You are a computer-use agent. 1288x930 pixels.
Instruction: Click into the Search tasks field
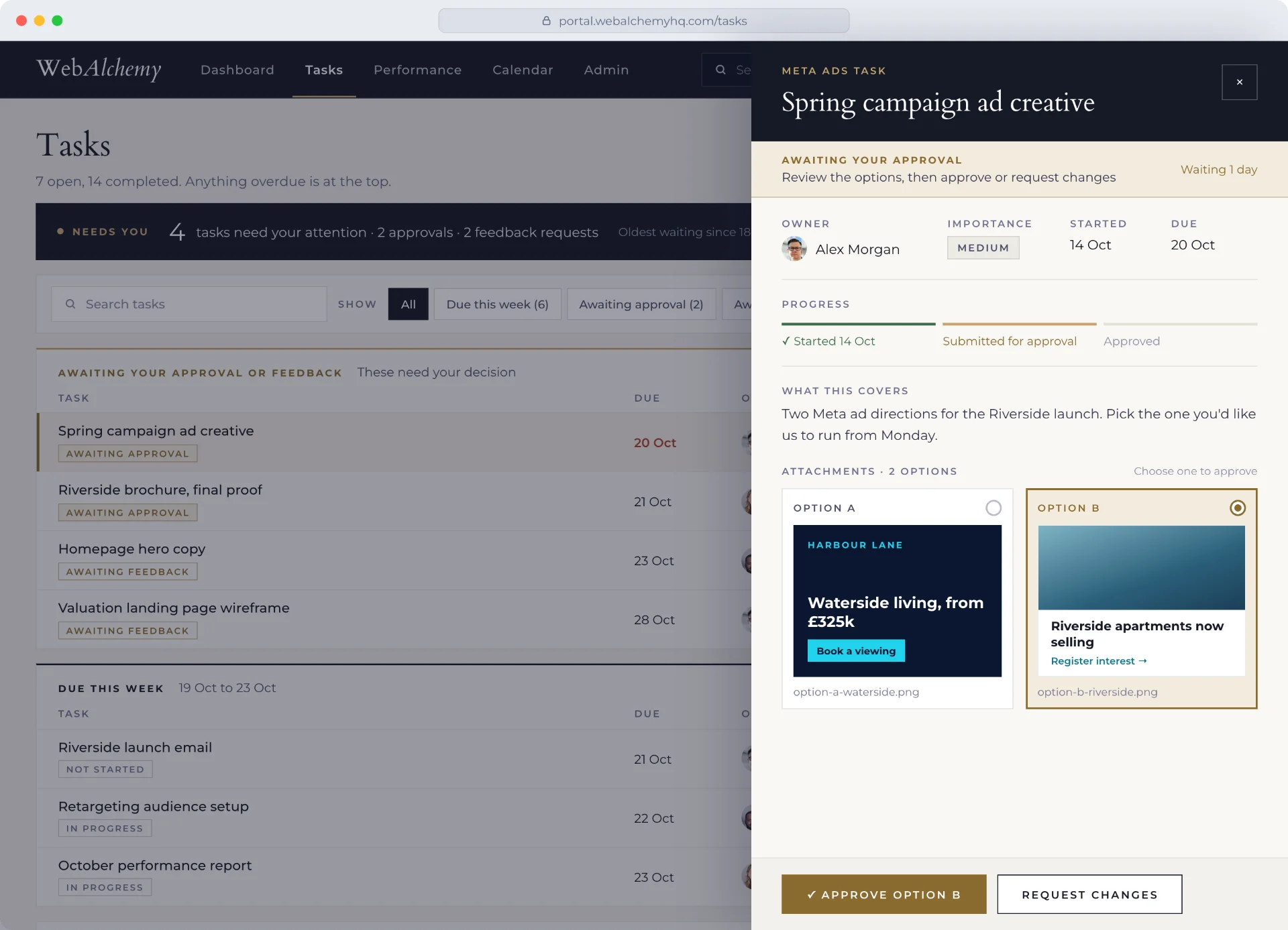189,304
